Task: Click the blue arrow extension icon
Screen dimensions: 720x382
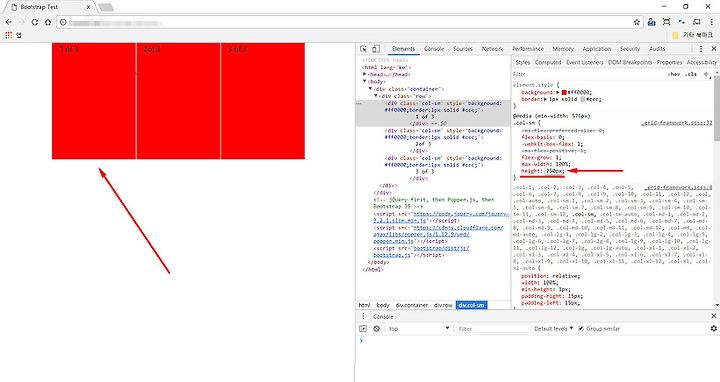Action: pyautogui.click(x=682, y=22)
